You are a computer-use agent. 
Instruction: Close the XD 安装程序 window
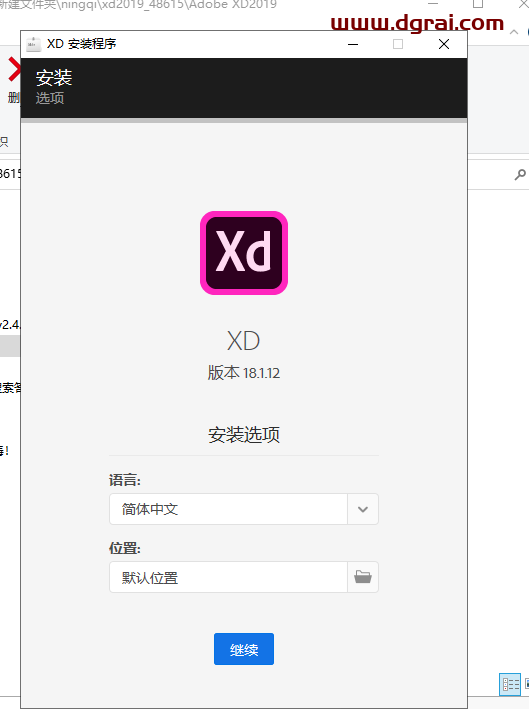(x=444, y=44)
